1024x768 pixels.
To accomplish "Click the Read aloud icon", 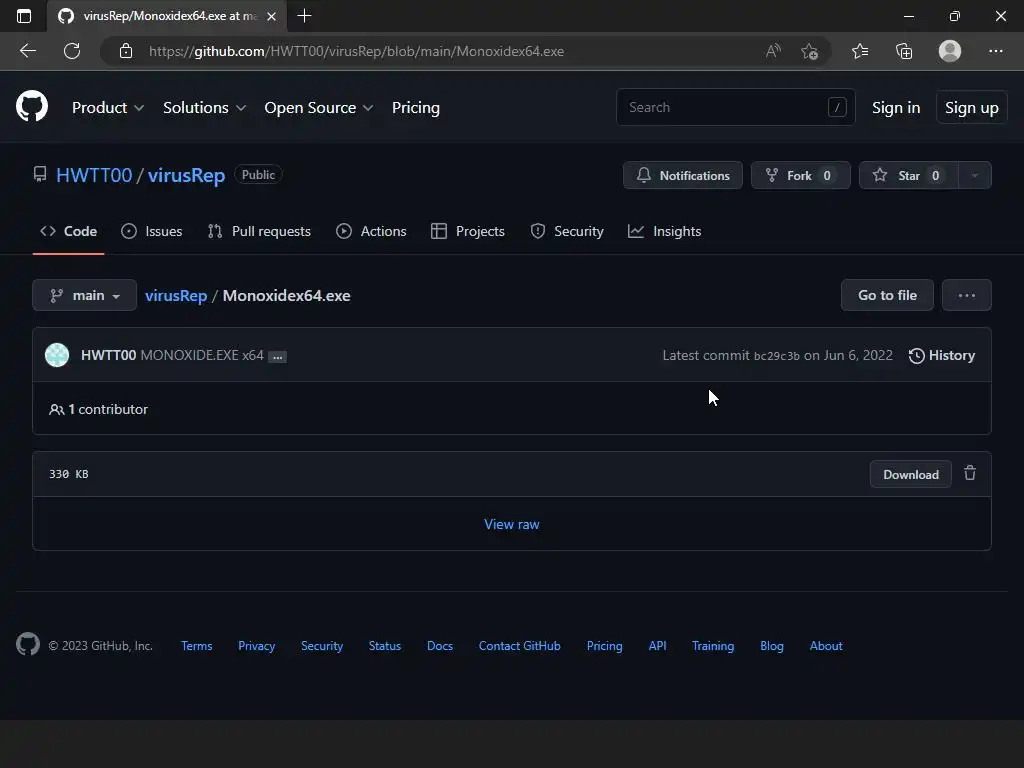I will pos(773,51).
